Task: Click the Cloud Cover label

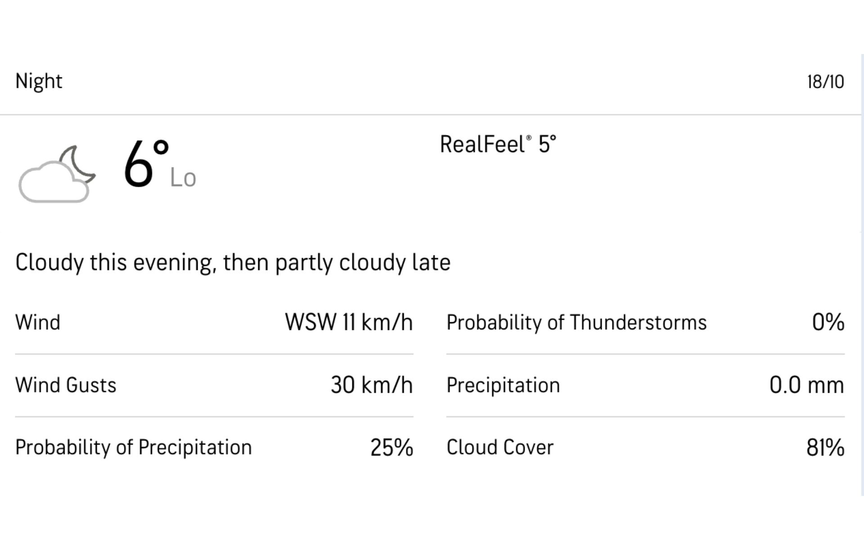Action: [500, 447]
